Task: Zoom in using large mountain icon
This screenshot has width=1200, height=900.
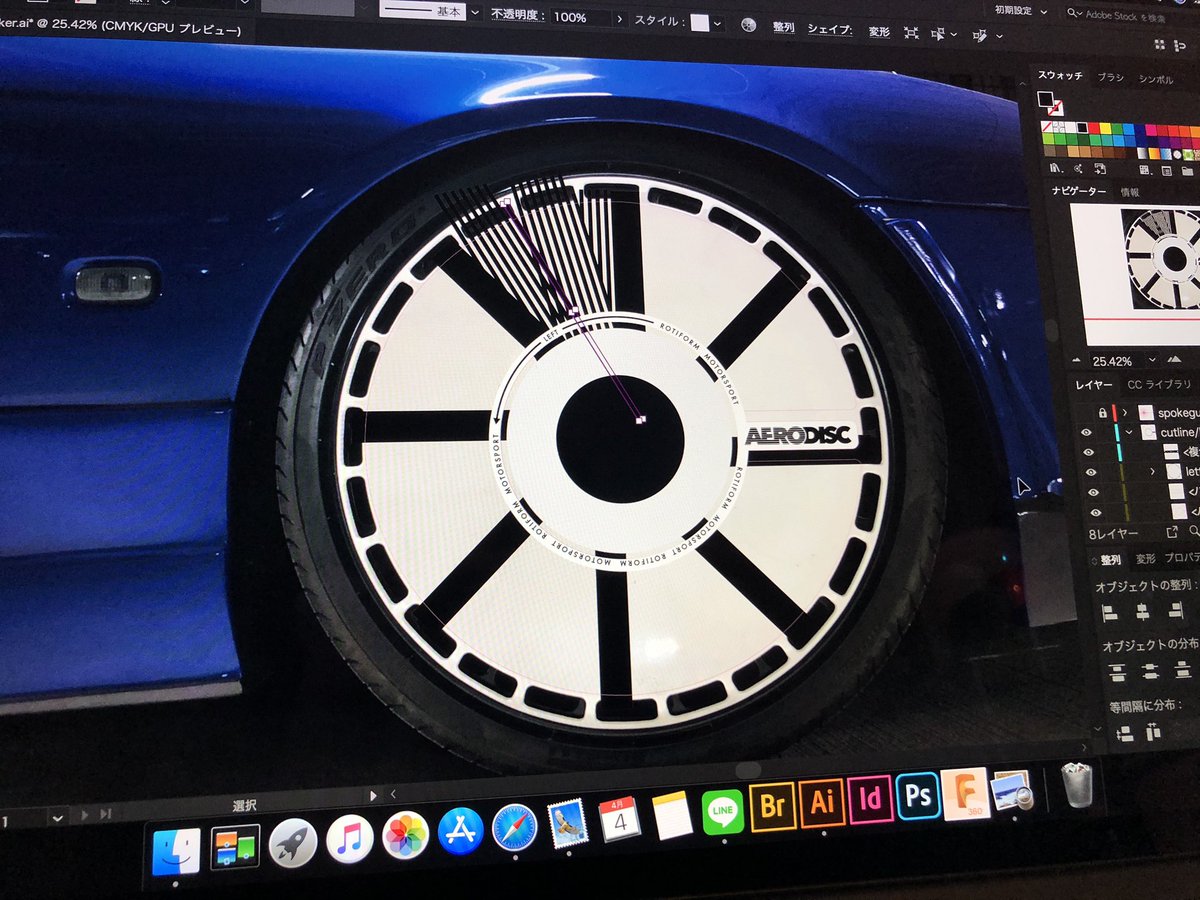Action: click(1174, 359)
